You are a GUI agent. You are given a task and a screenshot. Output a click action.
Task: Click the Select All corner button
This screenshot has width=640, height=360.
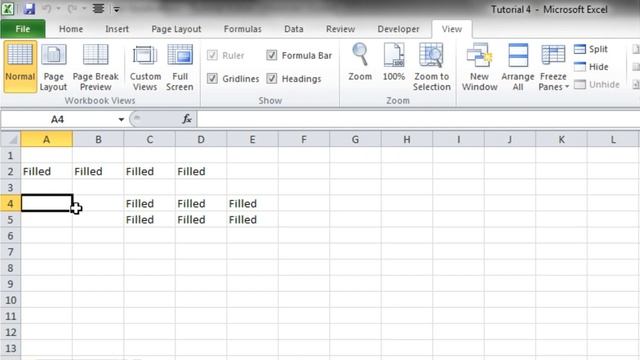point(11,140)
